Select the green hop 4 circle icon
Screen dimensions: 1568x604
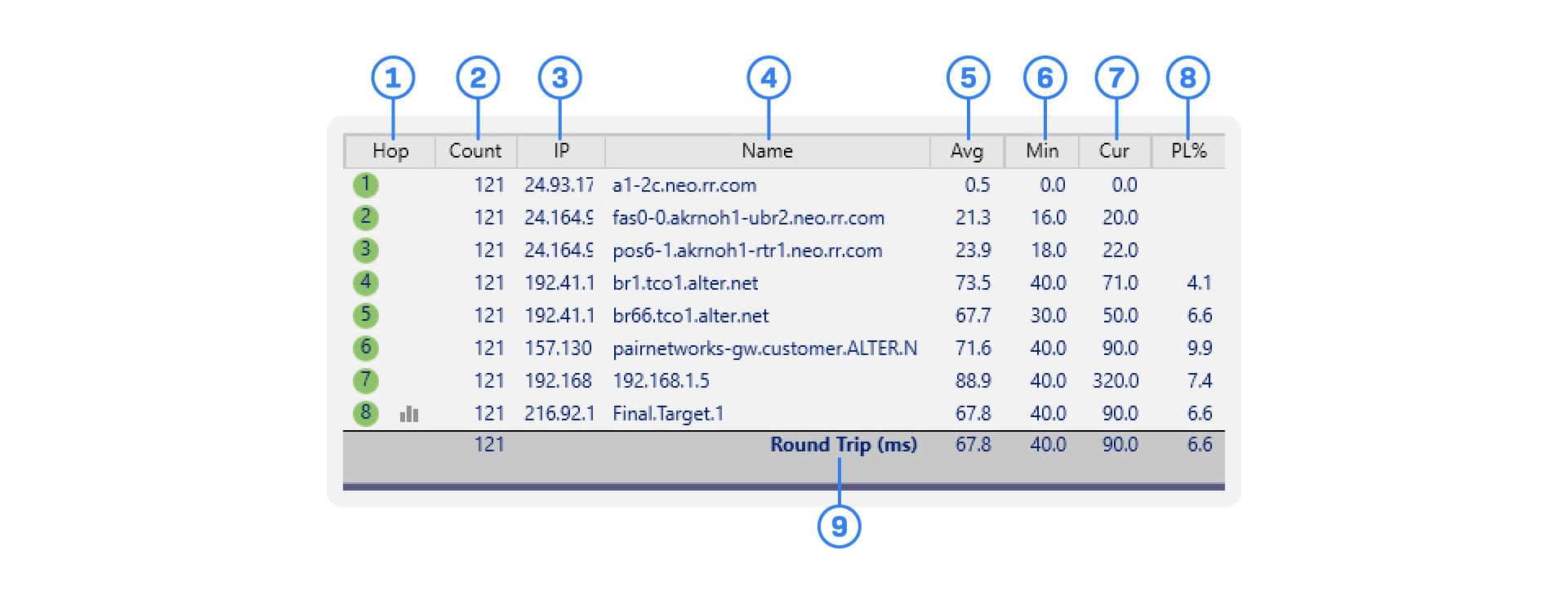[365, 282]
